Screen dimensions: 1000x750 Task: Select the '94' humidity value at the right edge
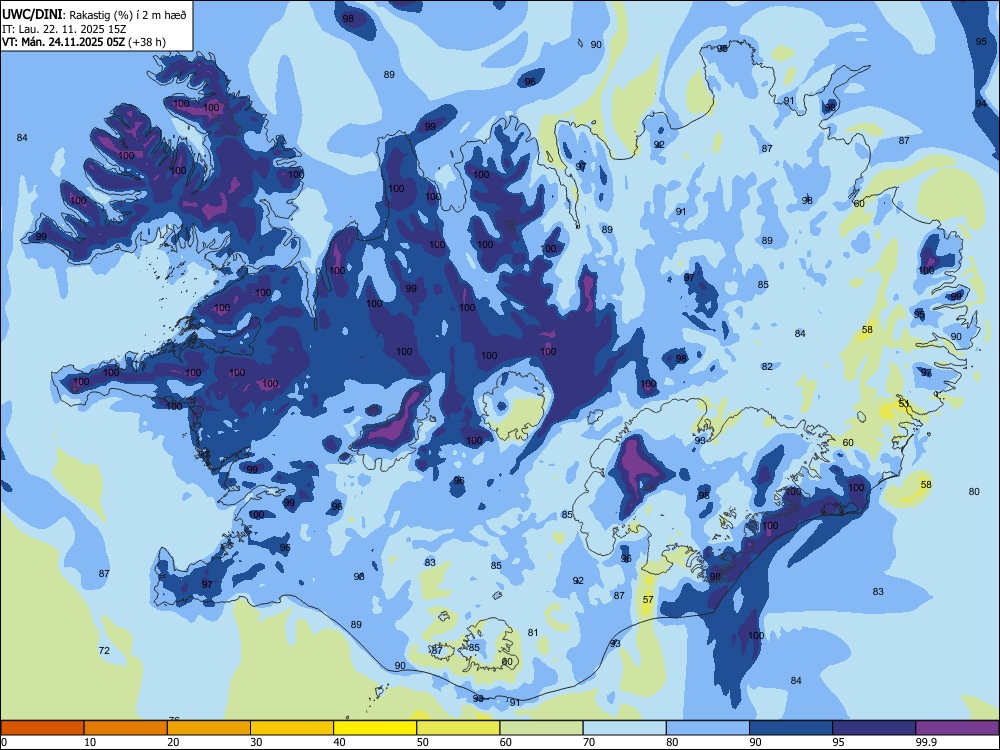[981, 103]
